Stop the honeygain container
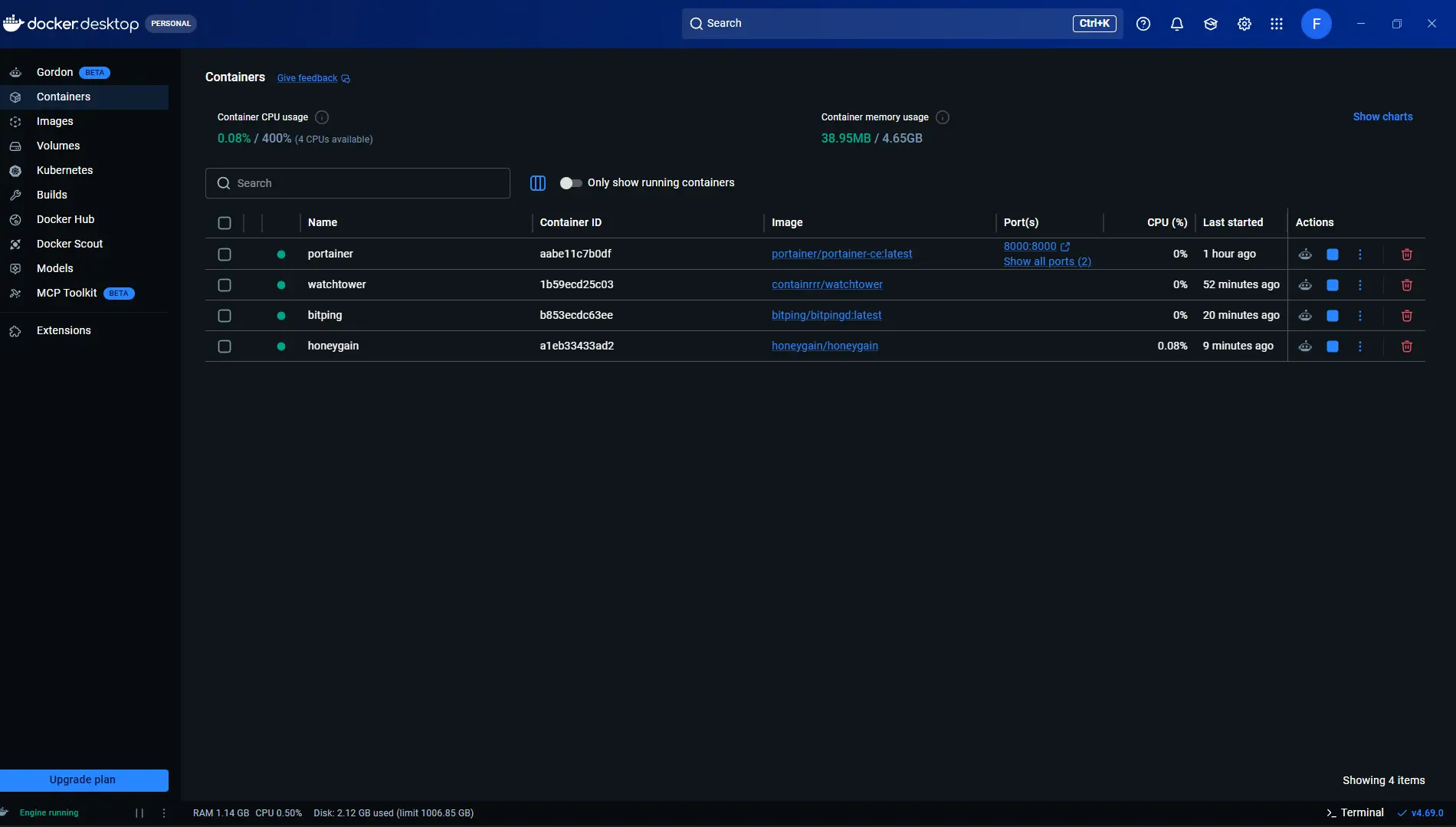1456x827 pixels. coord(1333,346)
